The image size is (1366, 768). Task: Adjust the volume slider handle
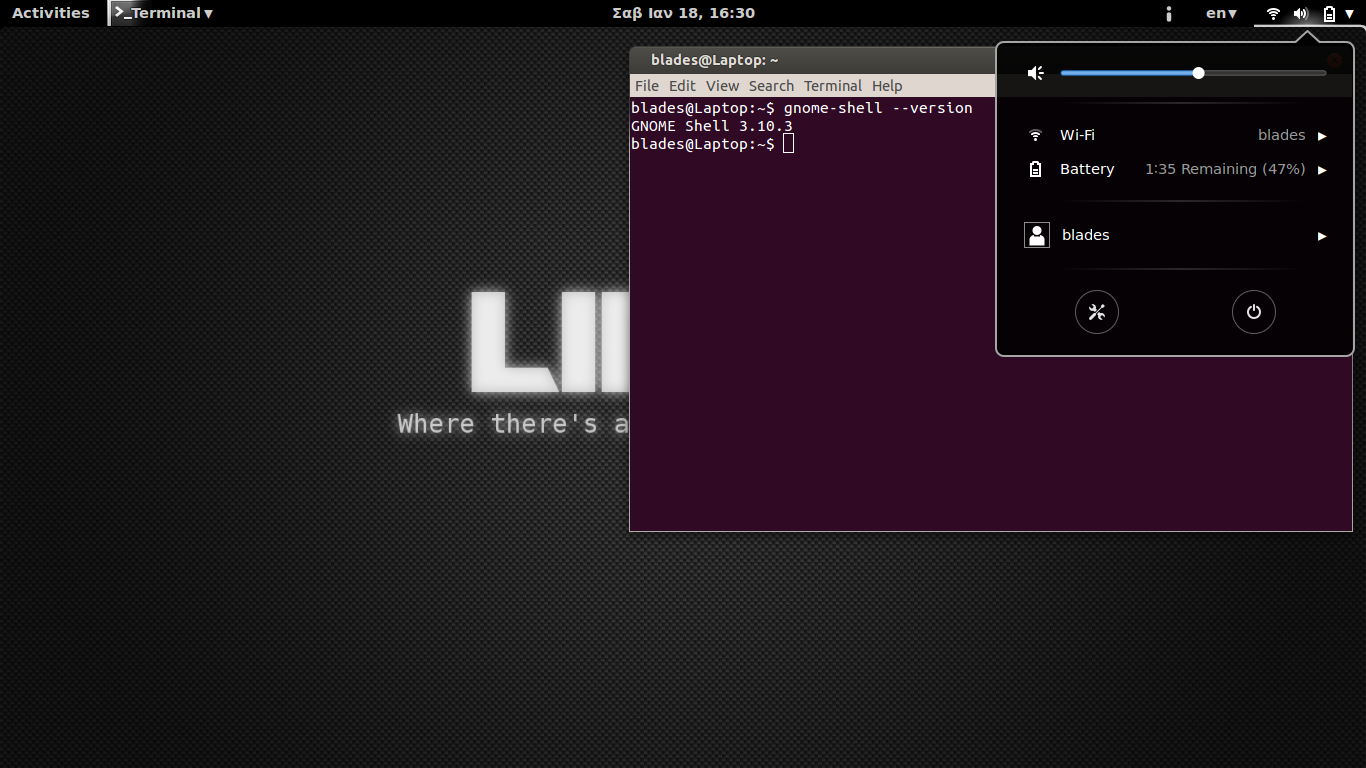click(1197, 72)
